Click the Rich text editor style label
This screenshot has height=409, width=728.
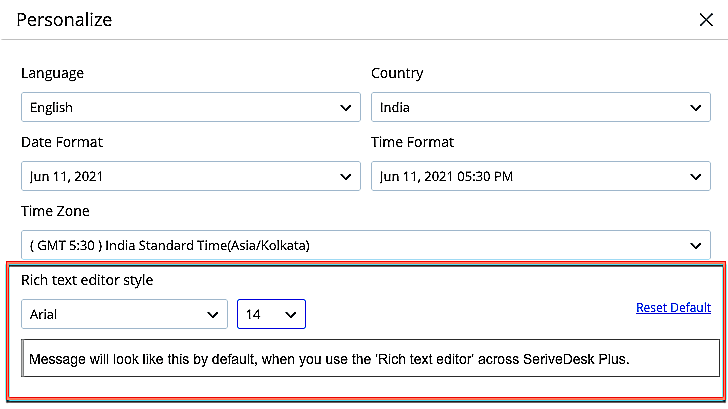[87, 280]
